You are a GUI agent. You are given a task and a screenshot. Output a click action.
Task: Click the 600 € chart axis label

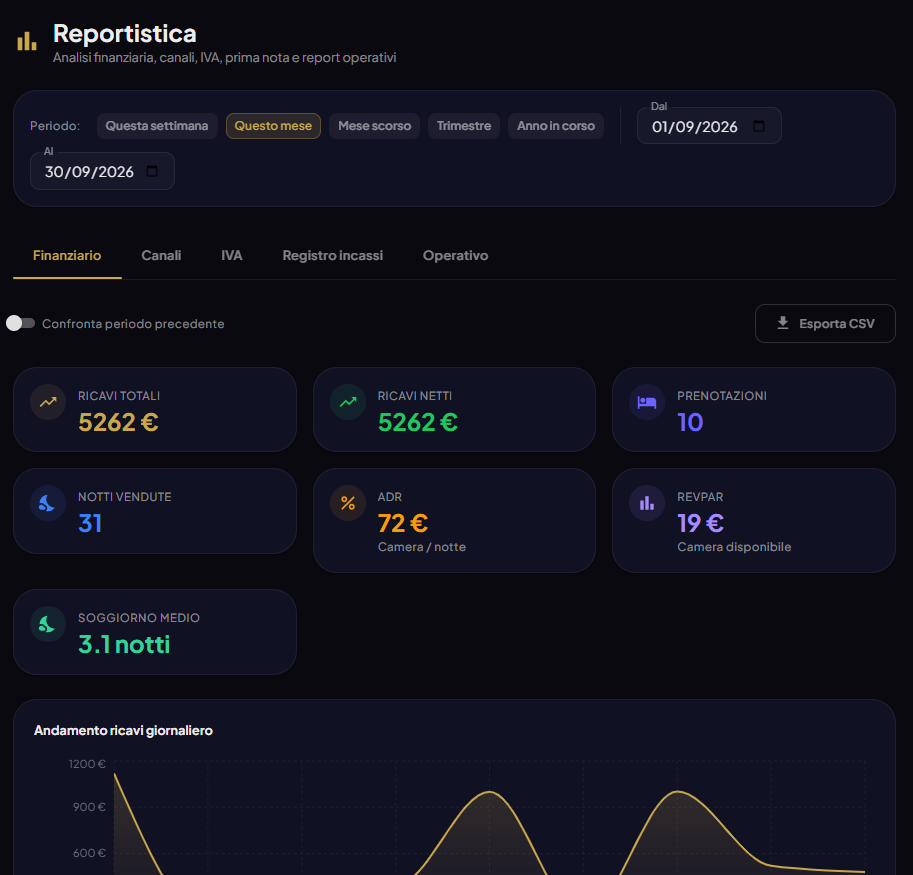point(89,853)
